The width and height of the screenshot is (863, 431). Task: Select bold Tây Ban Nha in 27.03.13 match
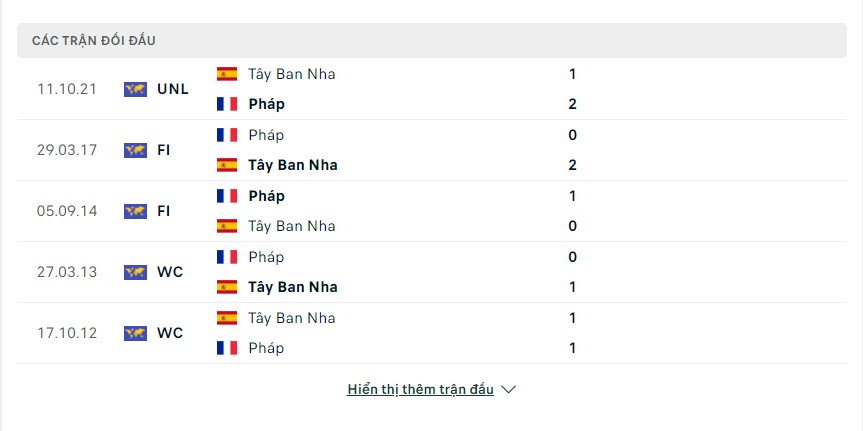[x=293, y=287]
